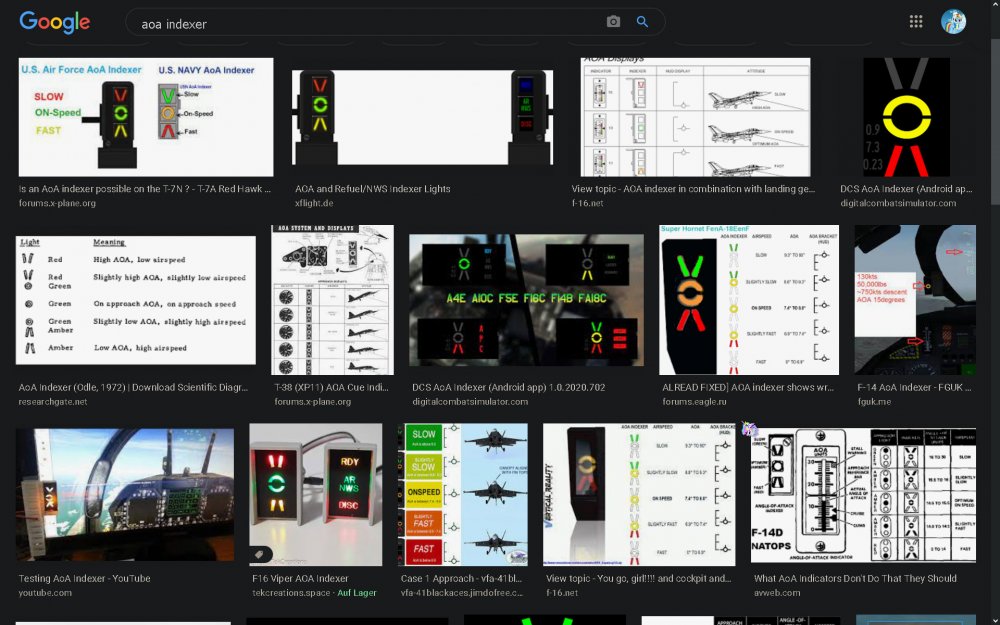Click the Google logo to return home
This screenshot has height=625, width=1000.
click(54, 21)
